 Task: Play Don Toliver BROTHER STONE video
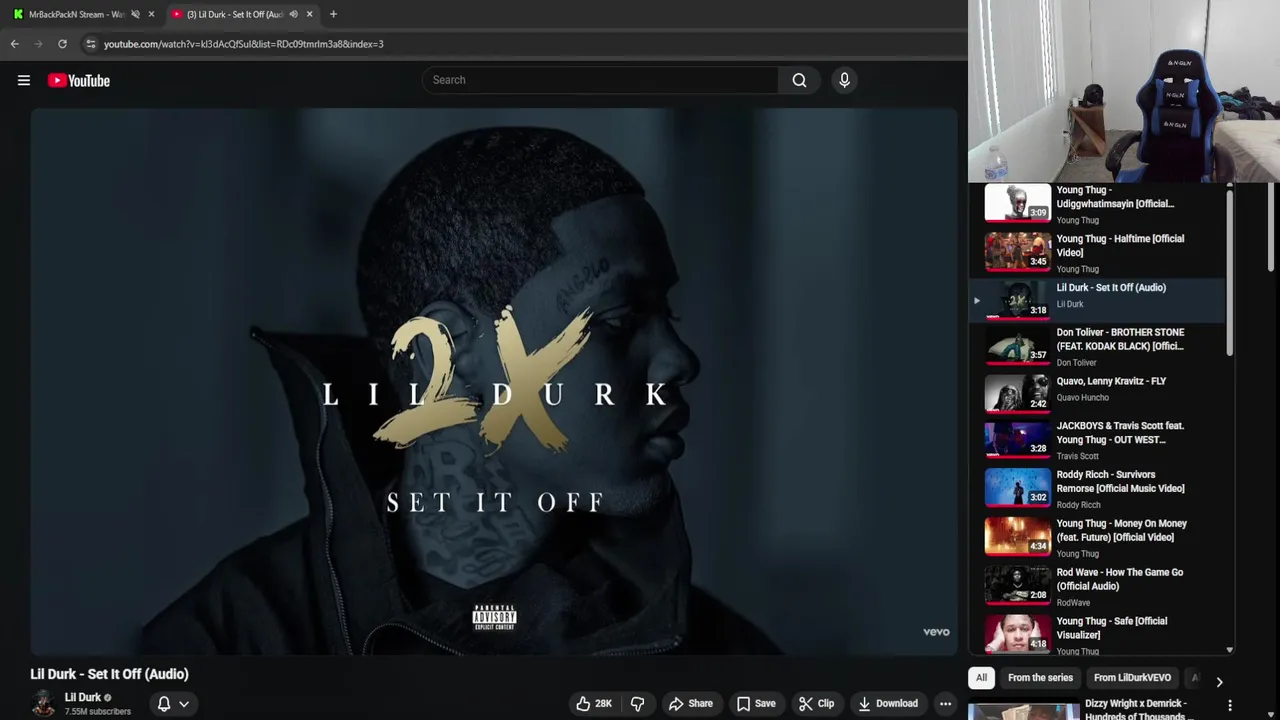1097,346
